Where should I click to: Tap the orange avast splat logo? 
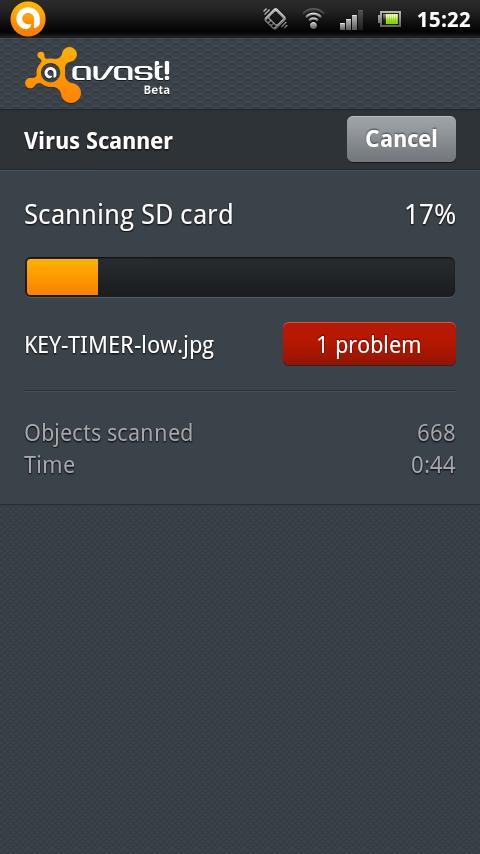coord(52,74)
